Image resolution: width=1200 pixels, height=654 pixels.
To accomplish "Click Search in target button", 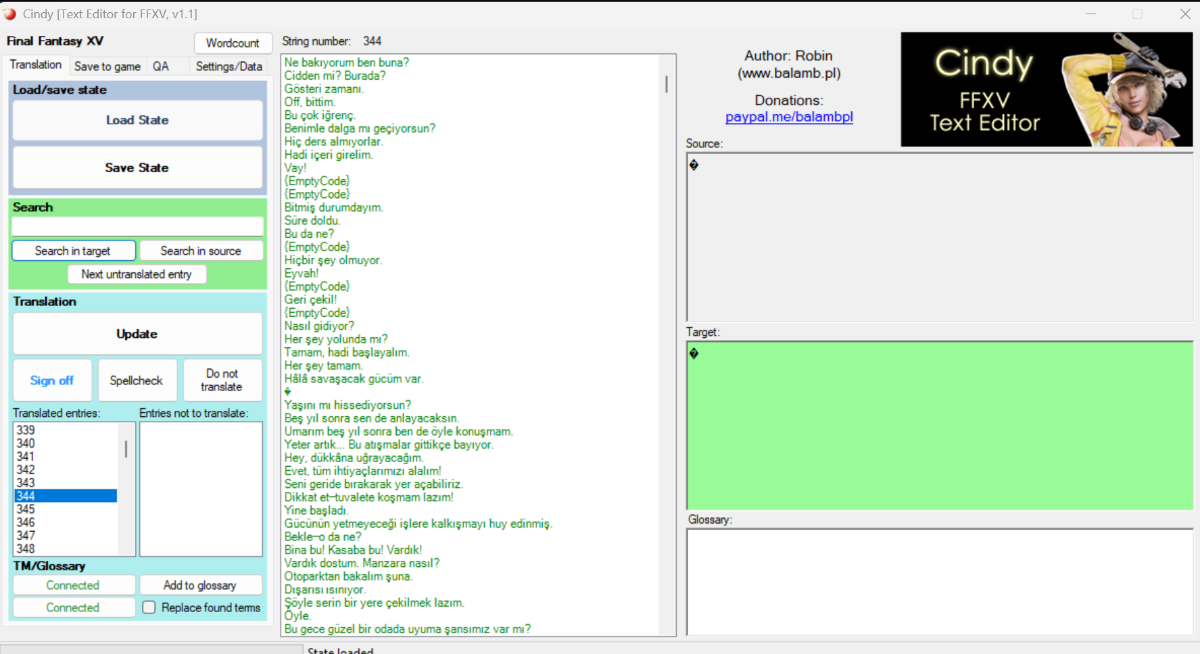I will (72, 251).
